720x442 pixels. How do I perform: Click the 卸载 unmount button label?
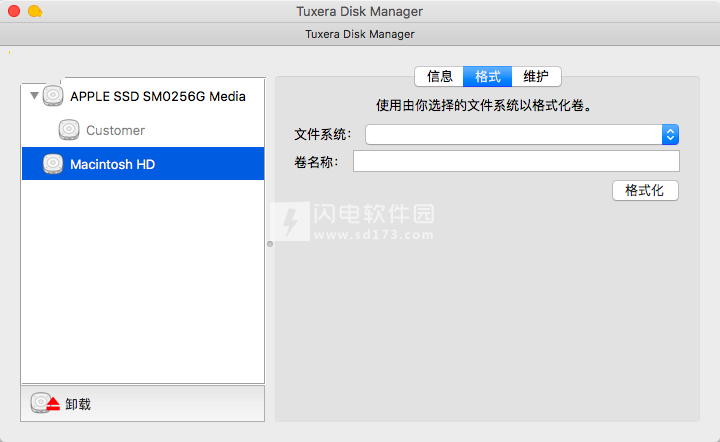tap(78, 404)
